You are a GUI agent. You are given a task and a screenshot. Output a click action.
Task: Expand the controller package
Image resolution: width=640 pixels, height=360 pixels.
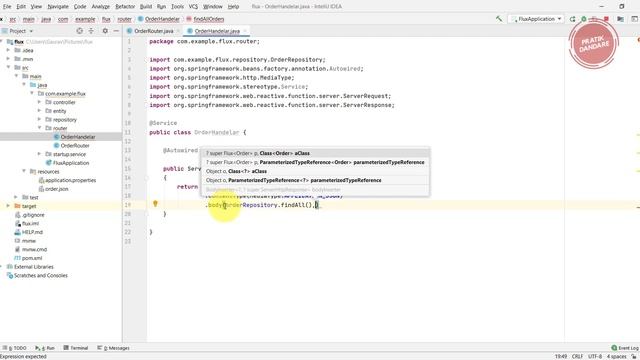pos(39,102)
